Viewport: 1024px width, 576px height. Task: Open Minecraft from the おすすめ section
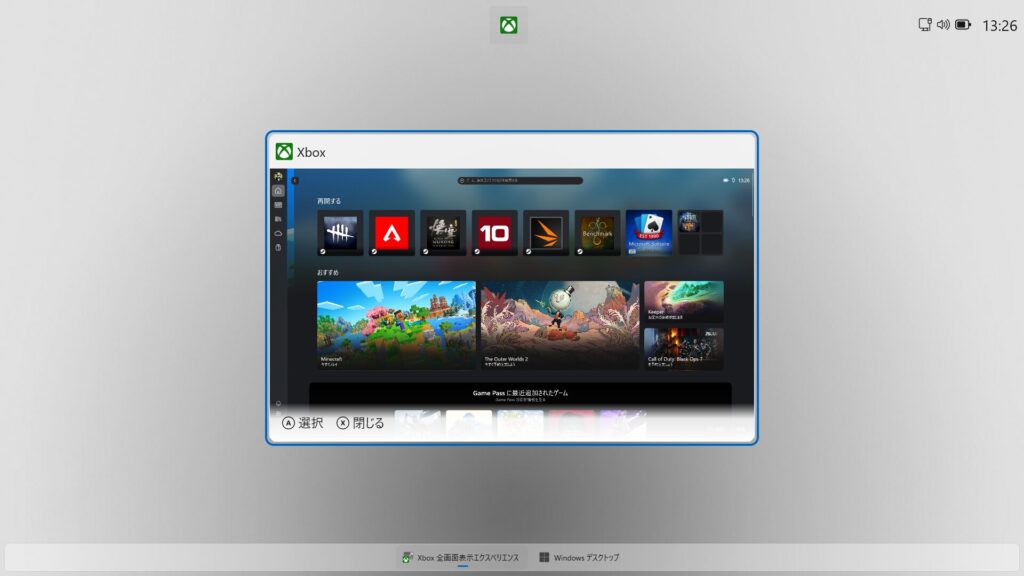tap(395, 320)
